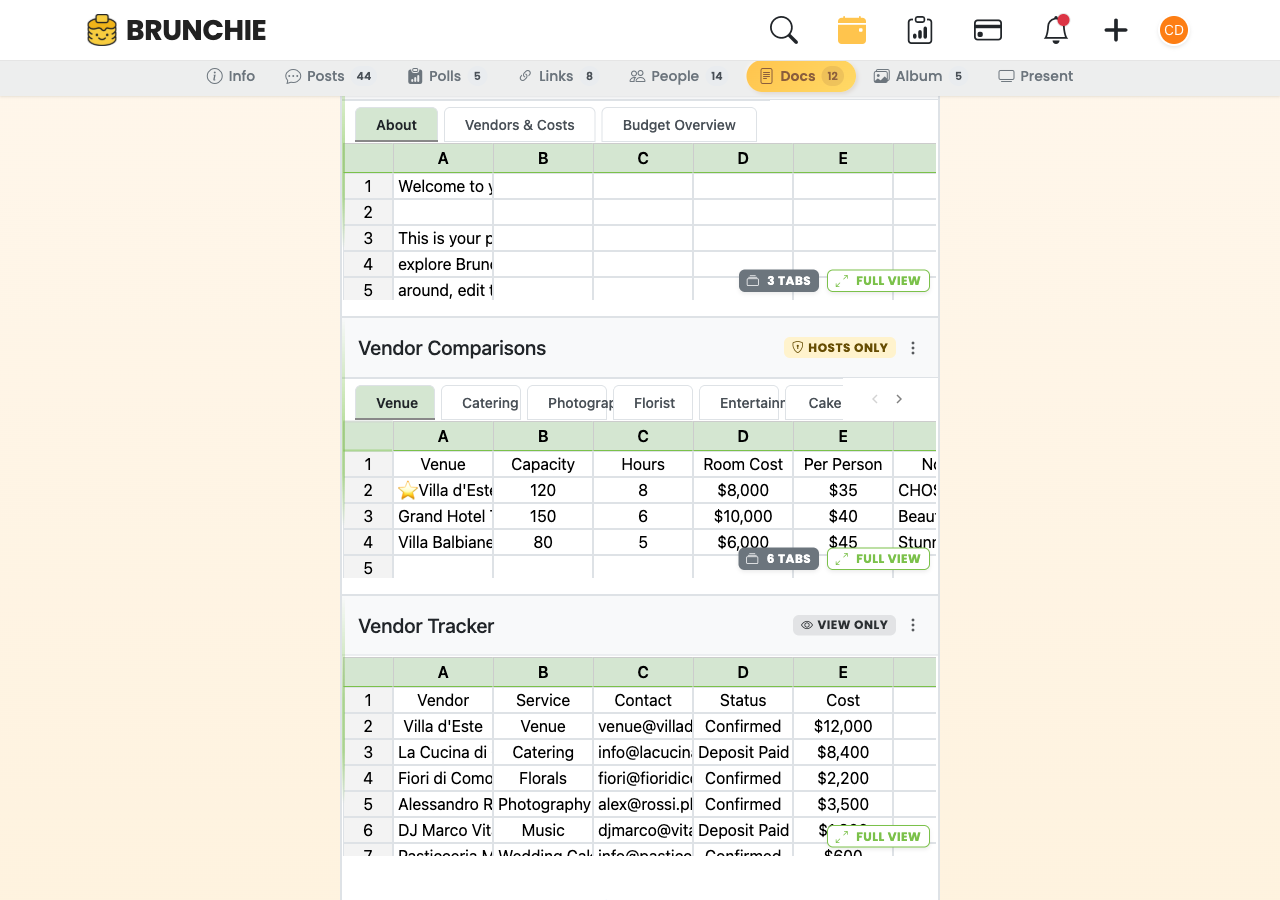Image resolution: width=1280 pixels, height=900 pixels.
Task: Select the $8,400 cost cell
Action: [843, 752]
